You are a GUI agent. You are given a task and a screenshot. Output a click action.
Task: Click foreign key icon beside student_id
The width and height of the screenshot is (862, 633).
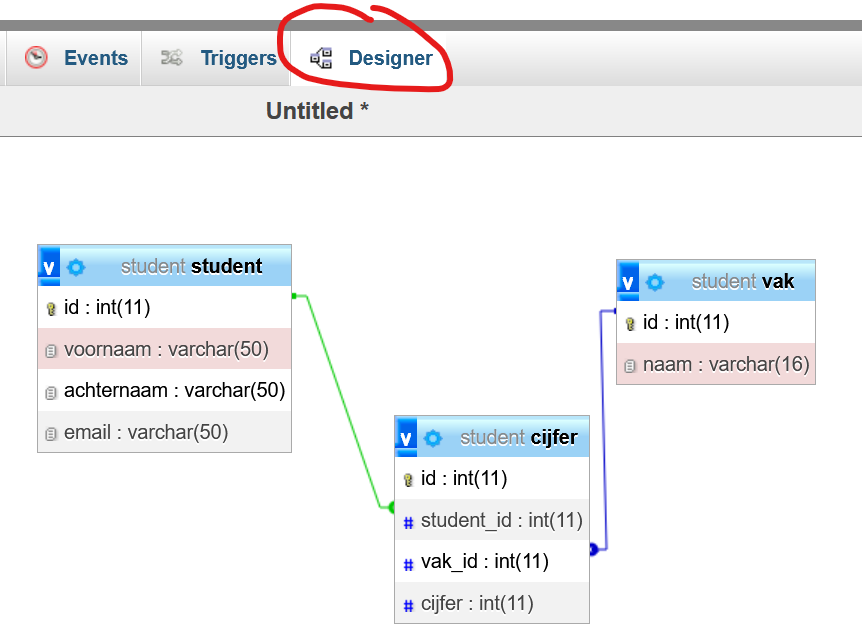coord(408,522)
